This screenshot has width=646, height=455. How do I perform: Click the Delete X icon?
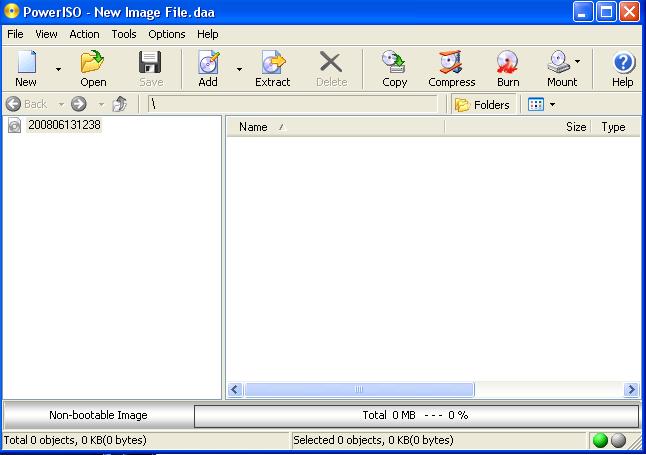coord(331,63)
